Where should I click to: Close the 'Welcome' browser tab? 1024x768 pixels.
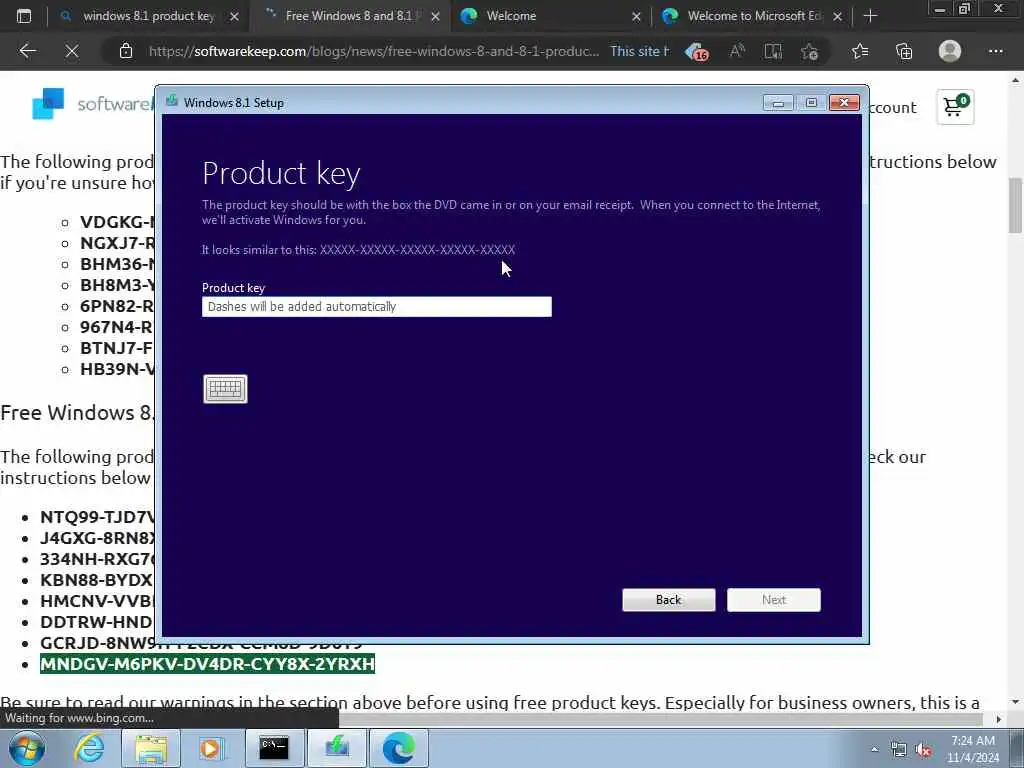click(x=636, y=16)
